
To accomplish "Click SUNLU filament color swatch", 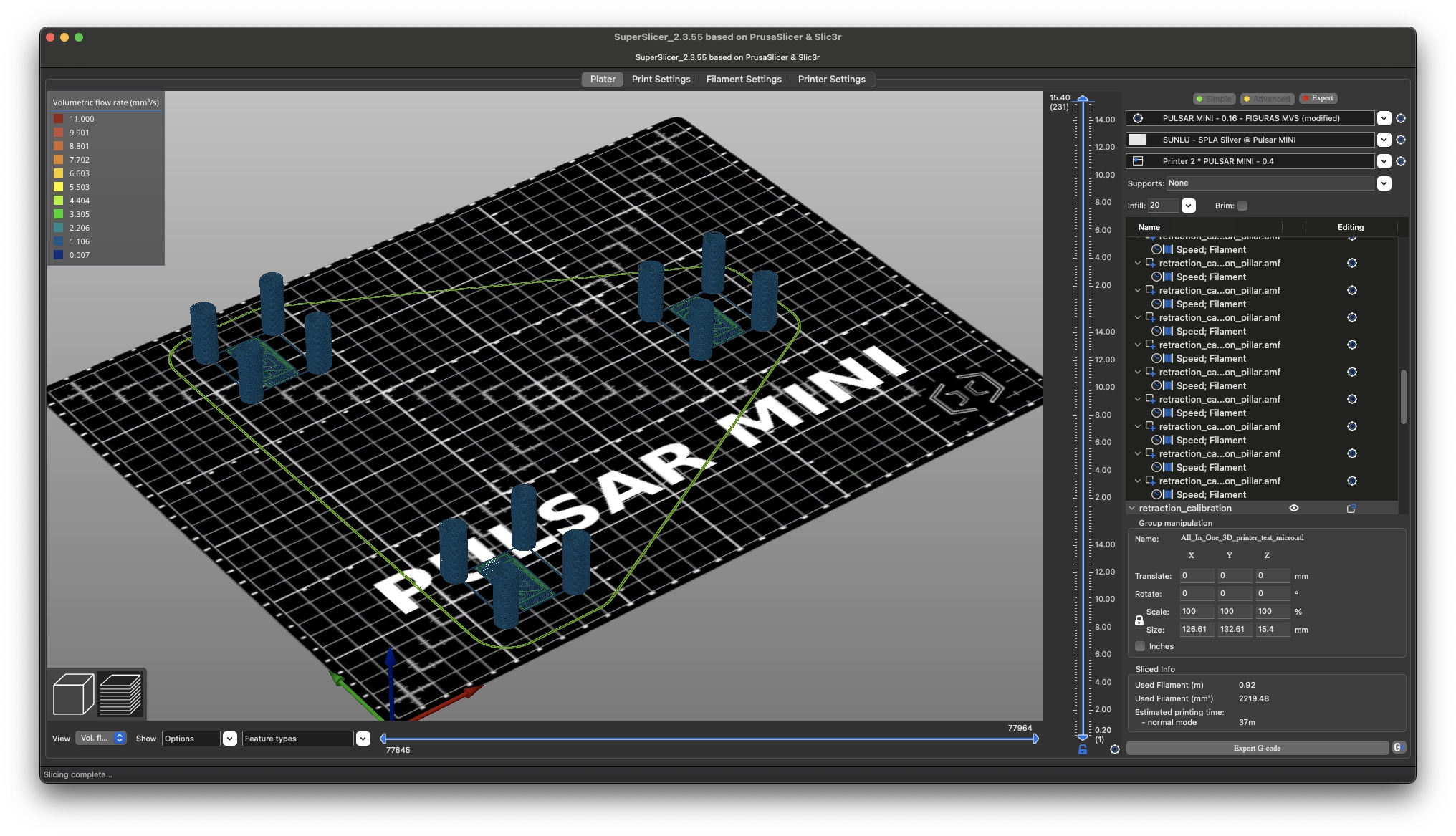I will coord(1138,140).
